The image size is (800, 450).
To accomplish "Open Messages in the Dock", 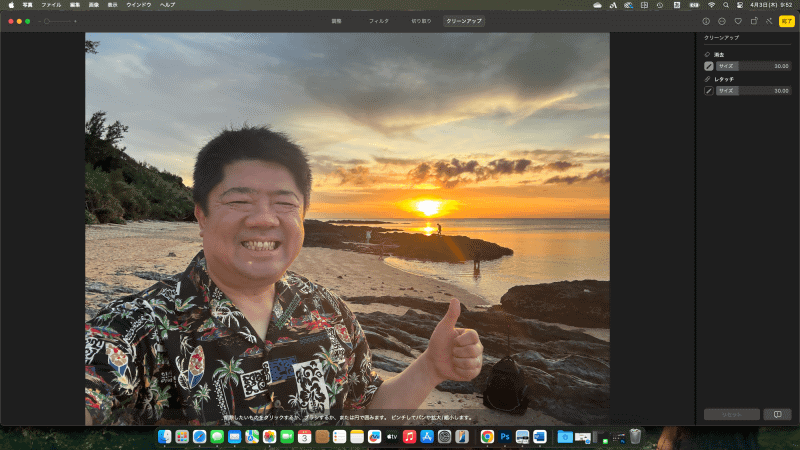I will 217,437.
